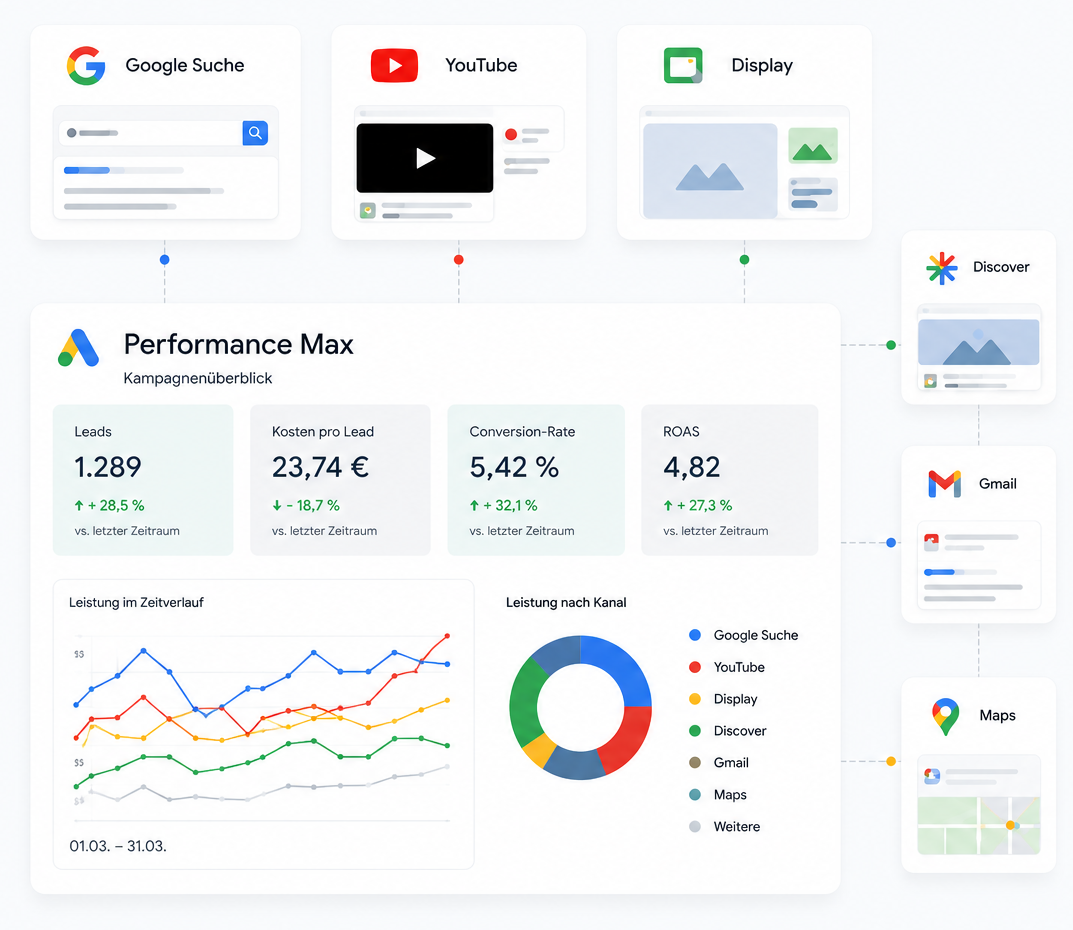Click the small red icon in Gmail preview

pyautogui.click(x=931, y=542)
